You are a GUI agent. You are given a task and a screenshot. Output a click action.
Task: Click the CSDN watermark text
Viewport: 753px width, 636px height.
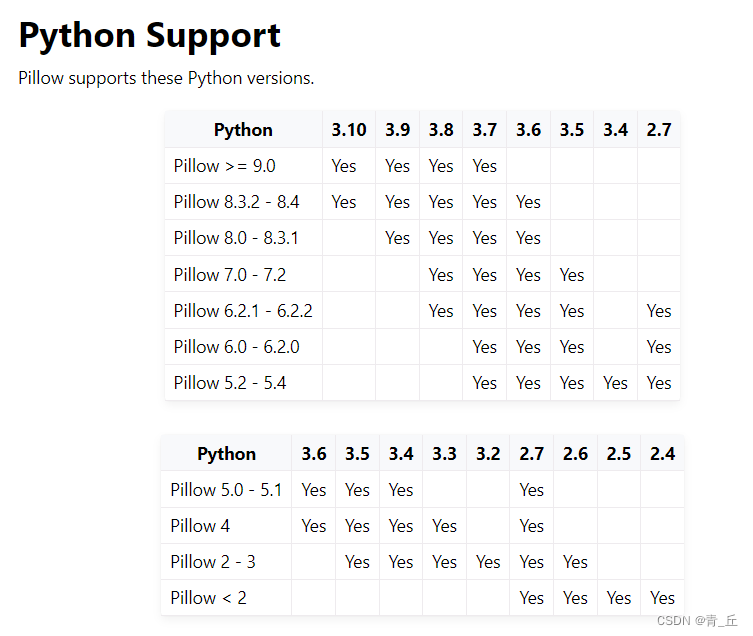coord(697,621)
